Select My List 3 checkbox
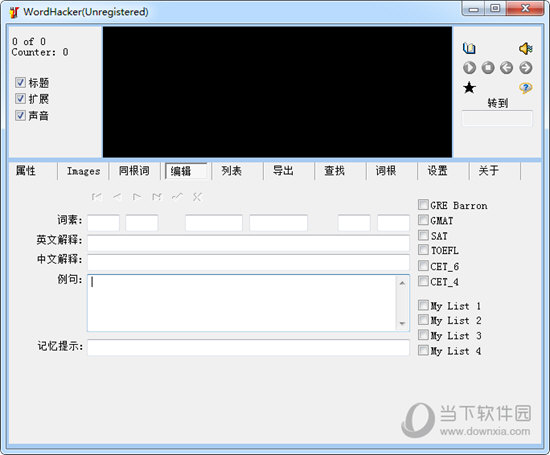Viewport: 550px width, 455px height. coord(423,335)
